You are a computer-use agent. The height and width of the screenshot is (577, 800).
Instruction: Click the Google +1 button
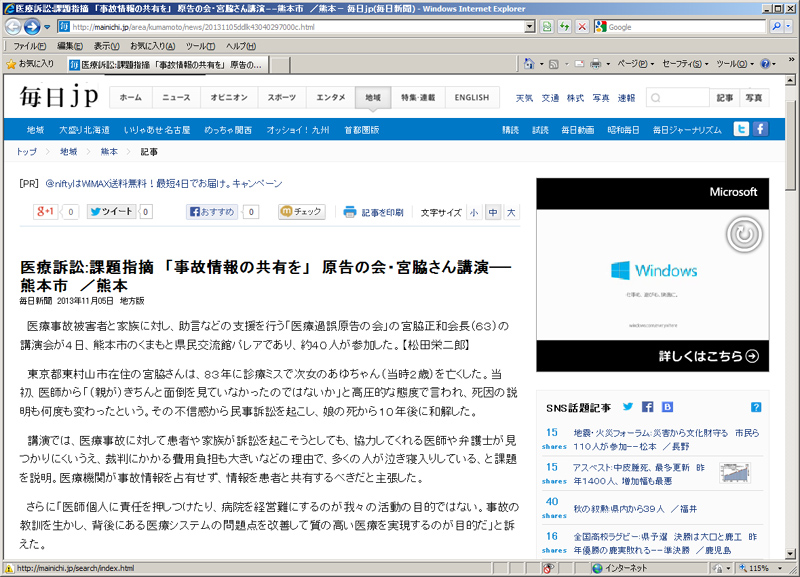45,211
